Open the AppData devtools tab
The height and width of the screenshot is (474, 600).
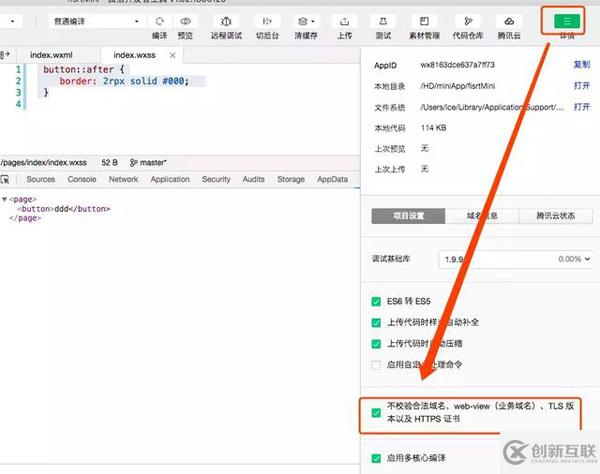tap(333, 179)
